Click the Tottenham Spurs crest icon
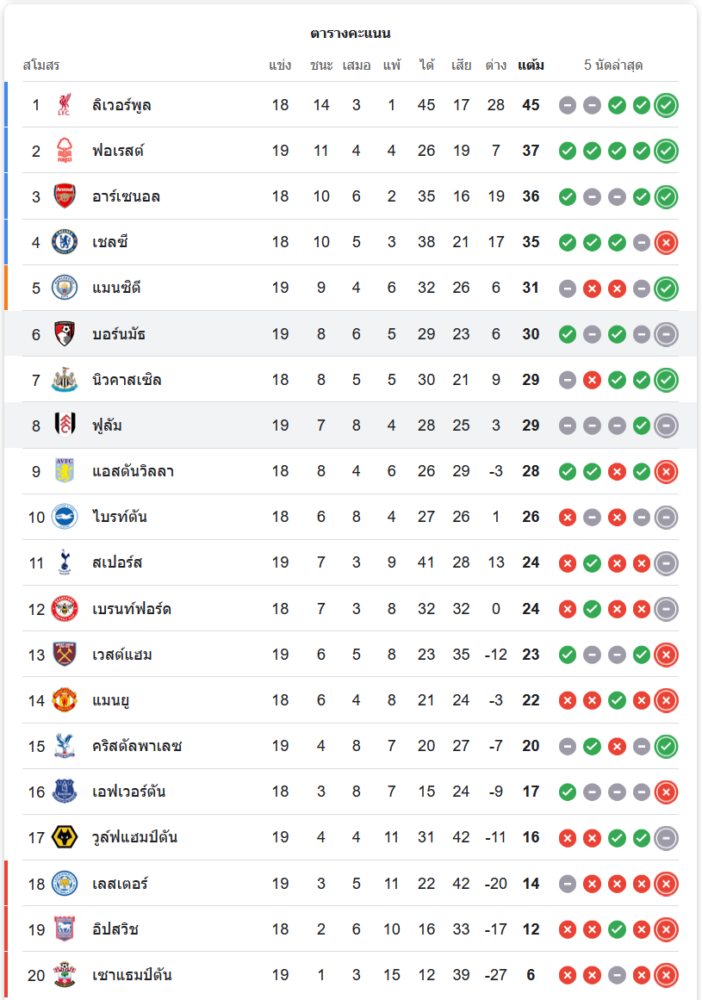 pyautogui.click(x=65, y=563)
